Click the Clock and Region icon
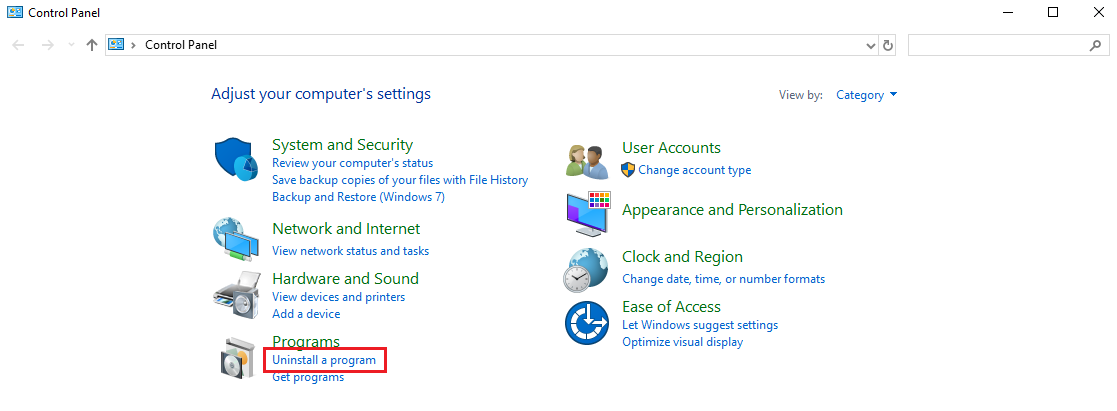This screenshot has width=1117, height=411. [587, 268]
